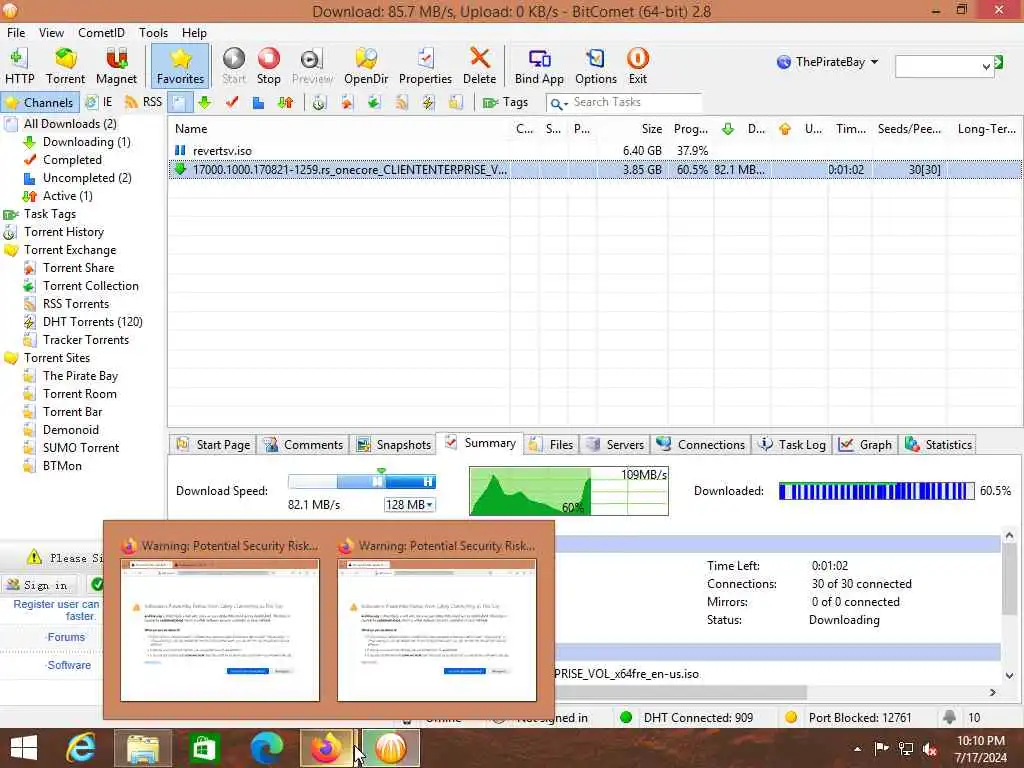1024x768 pixels.
Task: Open the File menu
Action: point(16,33)
